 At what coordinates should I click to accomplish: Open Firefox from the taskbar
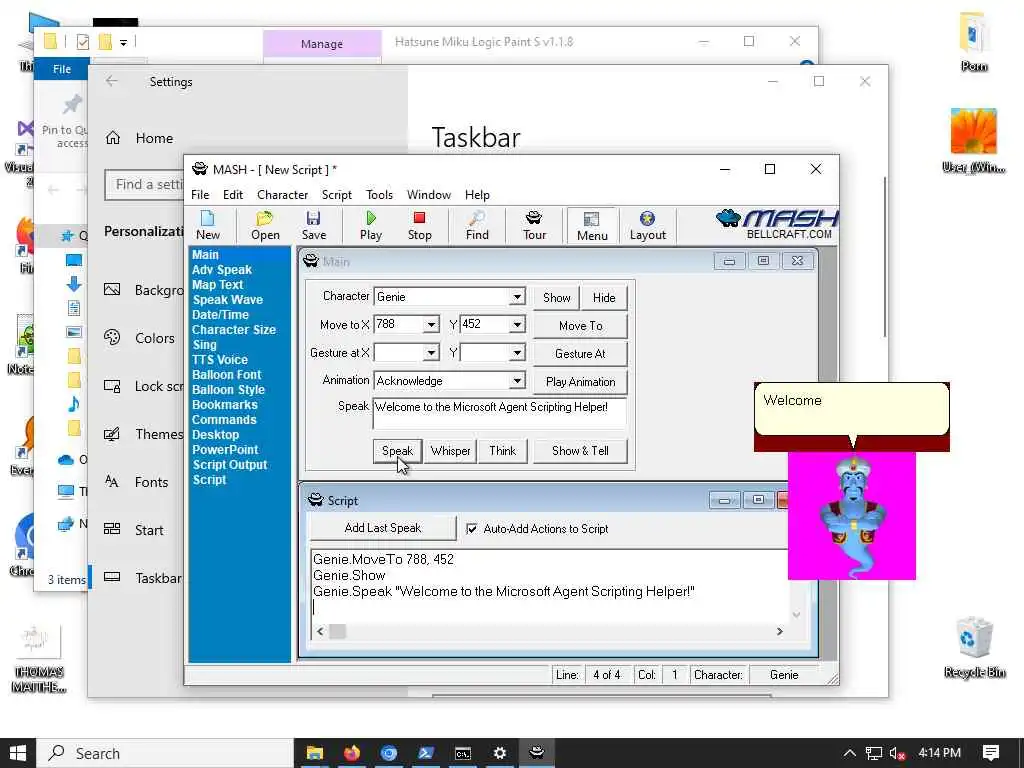tap(351, 753)
